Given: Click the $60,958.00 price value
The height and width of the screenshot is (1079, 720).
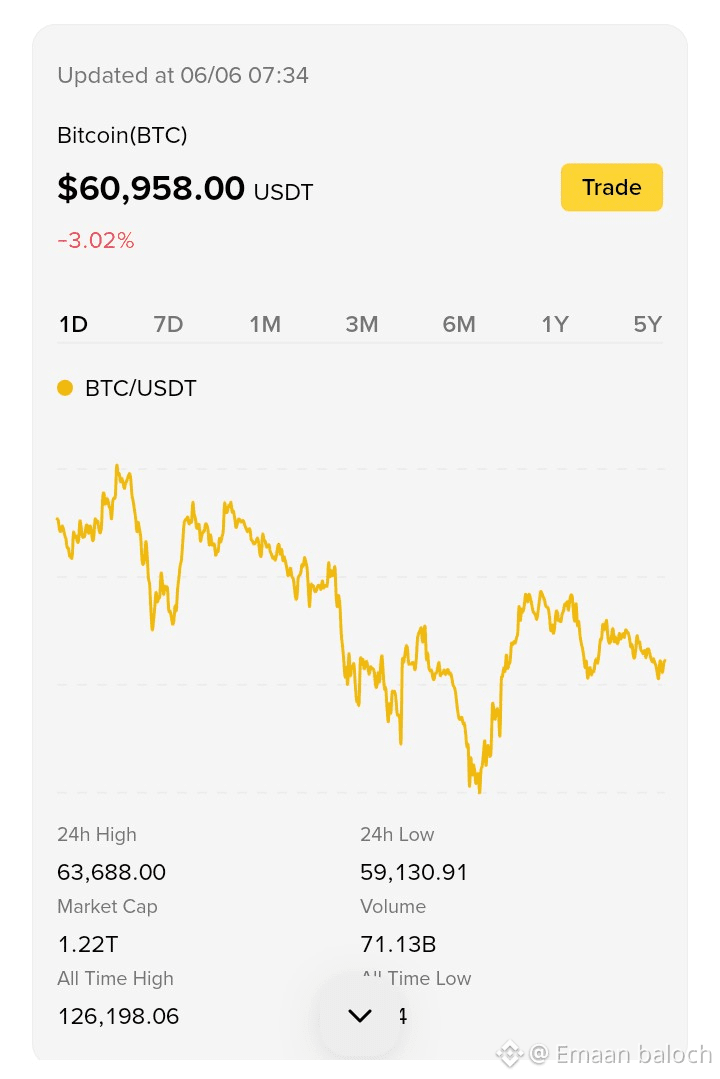Looking at the screenshot, I should pyautogui.click(x=151, y=188).
